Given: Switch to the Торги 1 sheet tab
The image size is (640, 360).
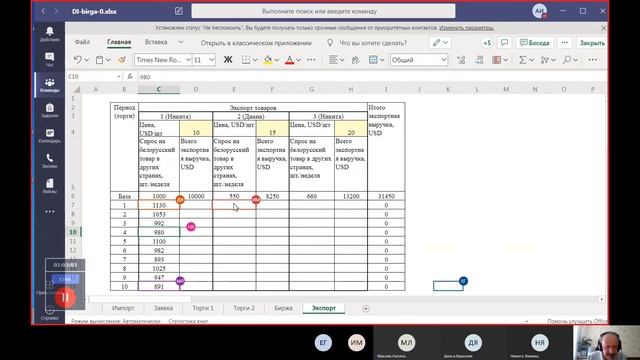Looking at the screenshot, I should [x=203, y=308].
